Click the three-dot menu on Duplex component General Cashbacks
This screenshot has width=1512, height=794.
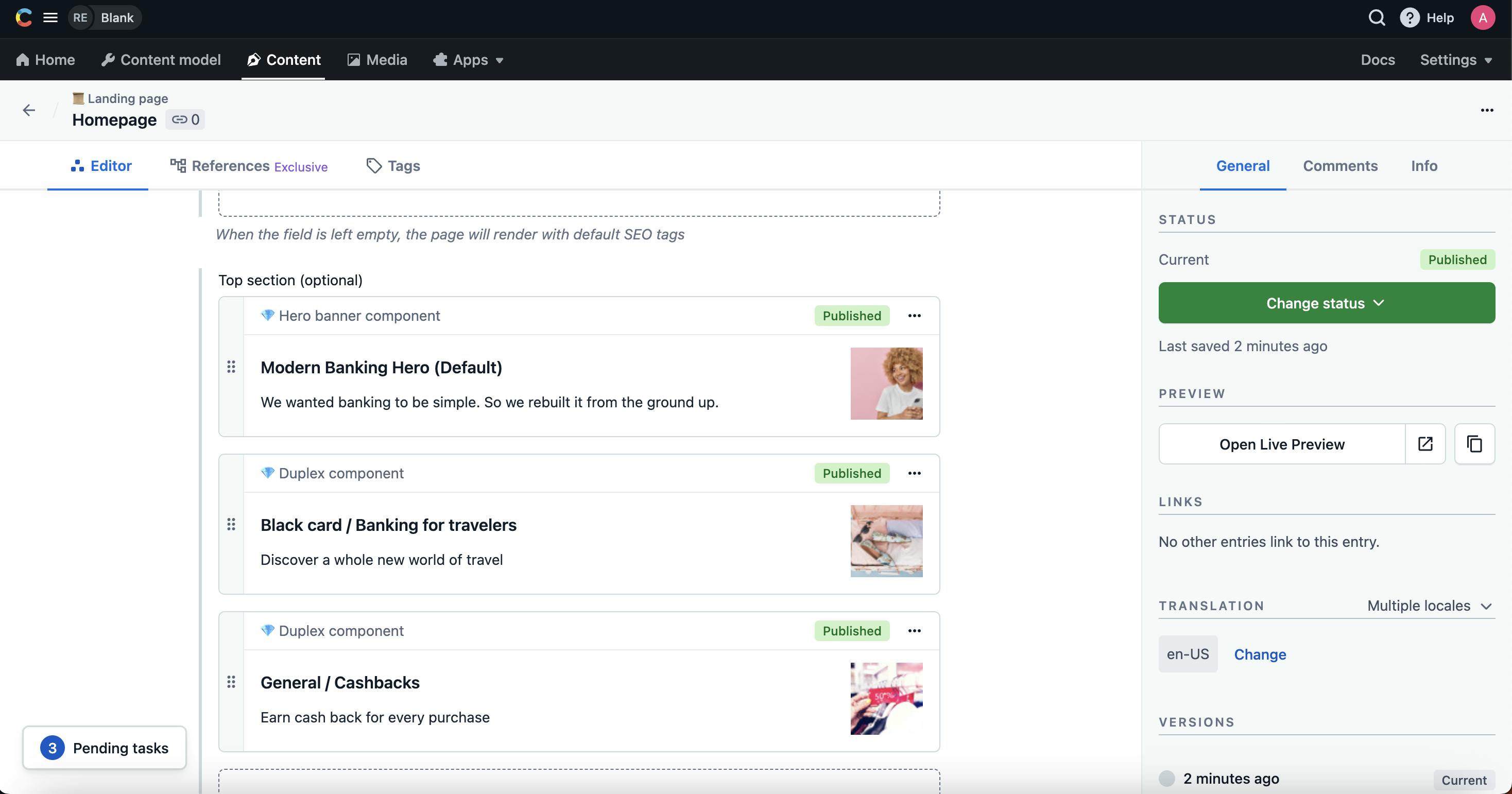click(913, 631)
